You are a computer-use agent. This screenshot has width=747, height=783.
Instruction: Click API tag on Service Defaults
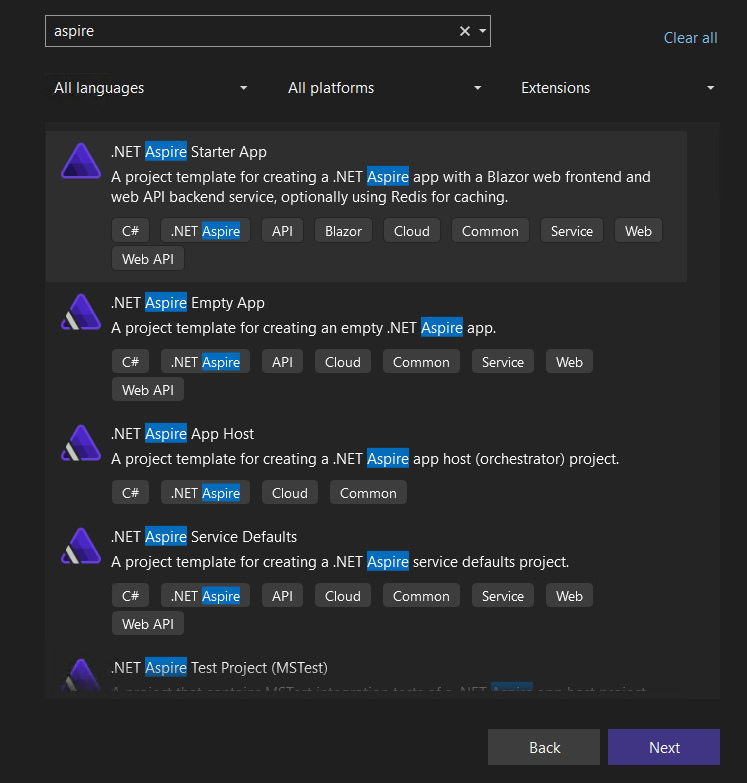point(282,595)
